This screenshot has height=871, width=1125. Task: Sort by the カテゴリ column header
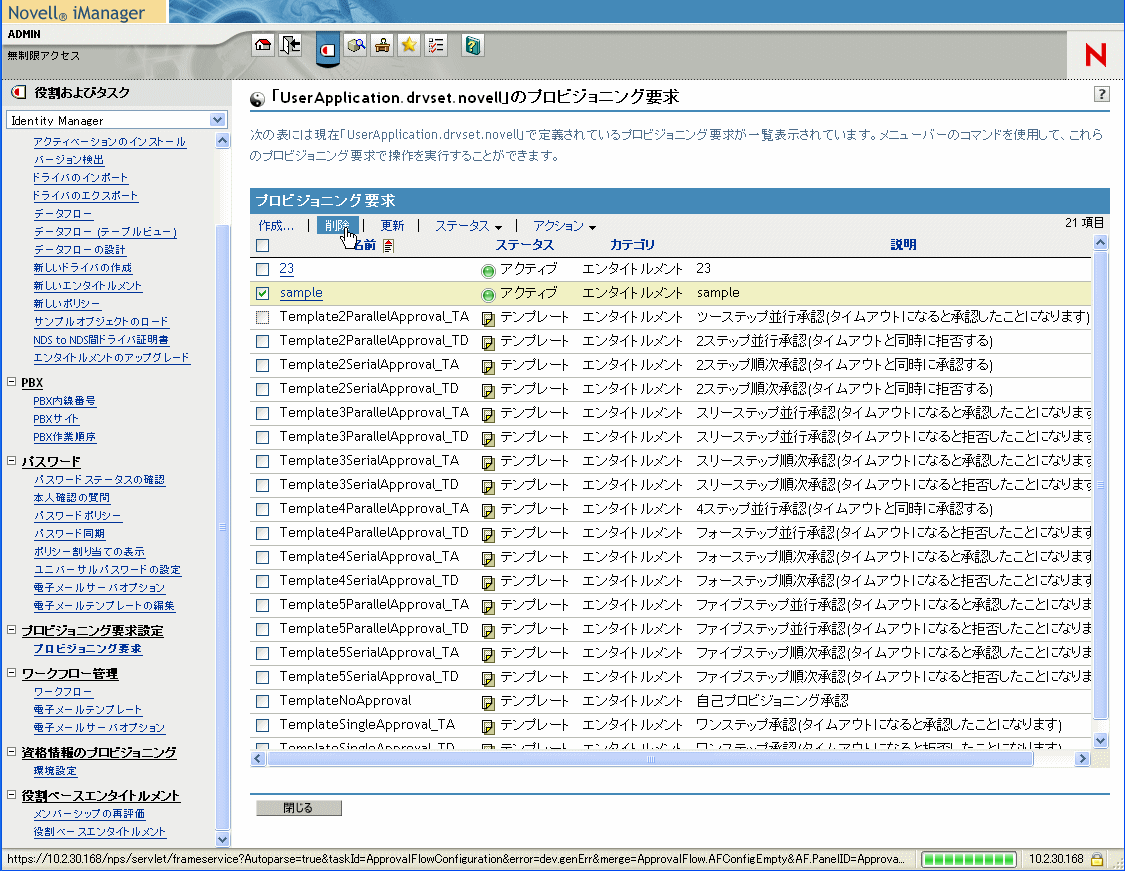pyautogui.click(x=631, y=245)
